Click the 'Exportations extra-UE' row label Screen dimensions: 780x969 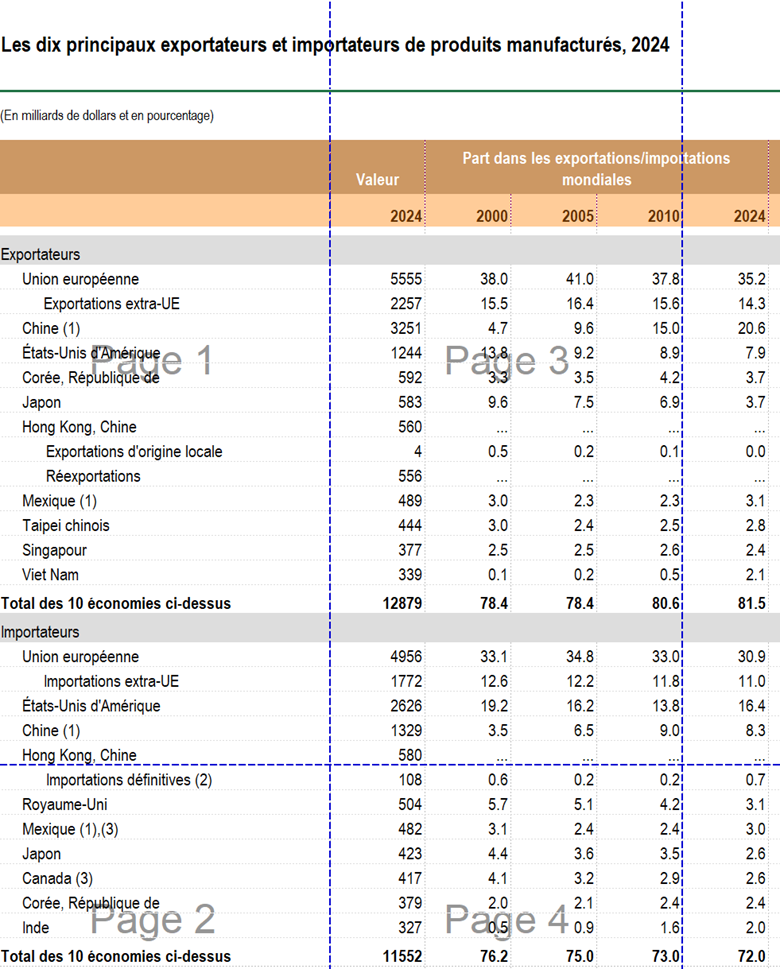[x=112, y=304]
